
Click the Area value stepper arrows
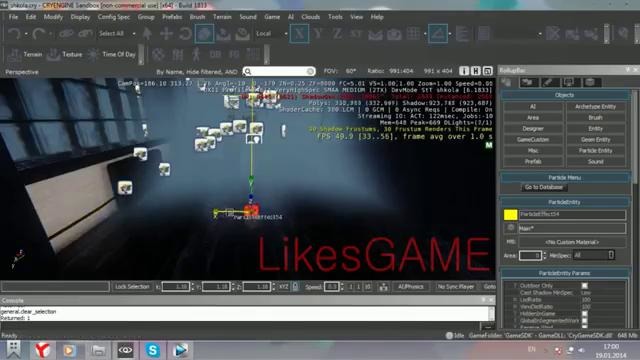[x=544, y=256]
